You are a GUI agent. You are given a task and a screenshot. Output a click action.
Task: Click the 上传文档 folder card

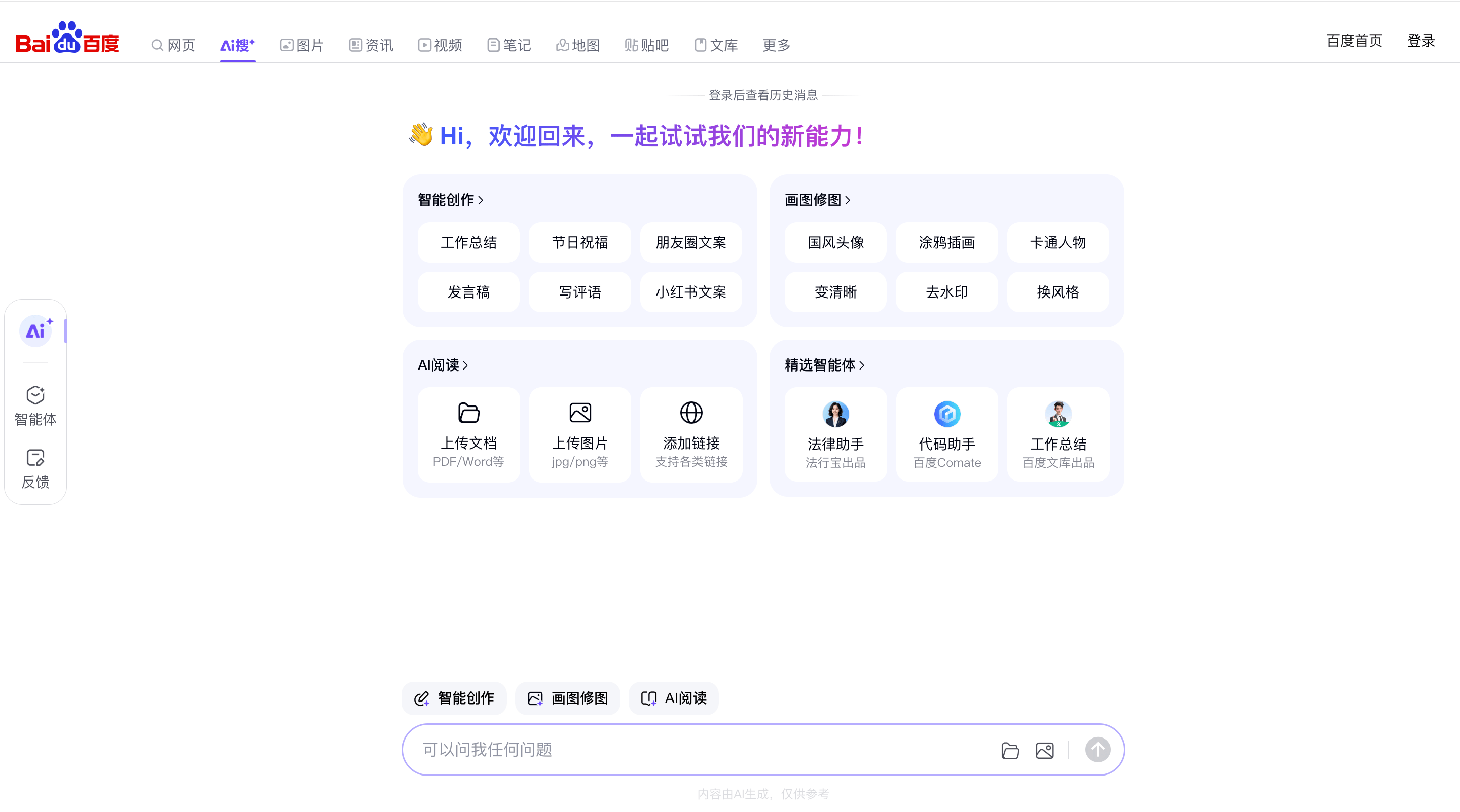tap(468, 434)
